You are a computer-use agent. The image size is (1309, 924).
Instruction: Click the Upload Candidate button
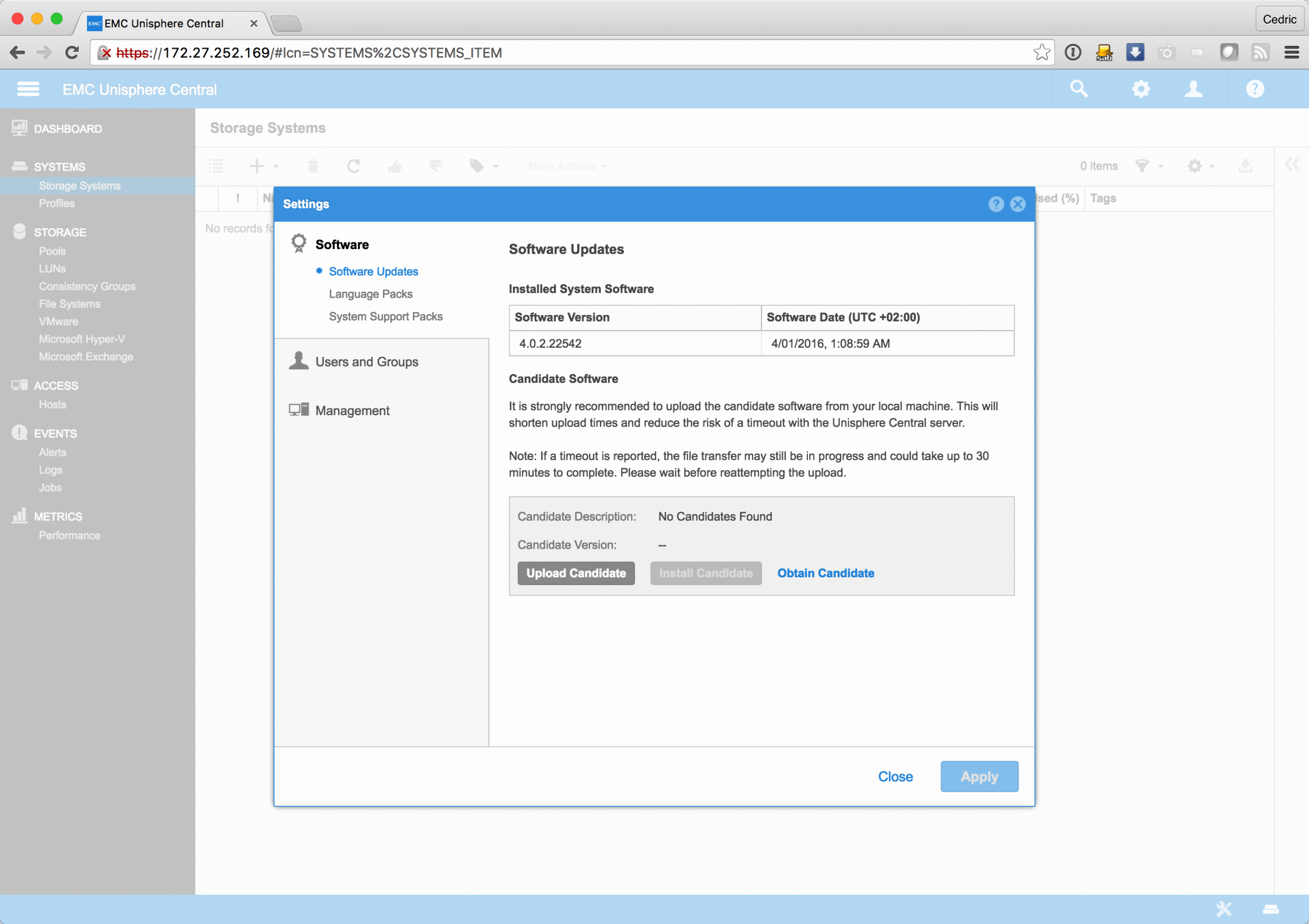point(576,573)
